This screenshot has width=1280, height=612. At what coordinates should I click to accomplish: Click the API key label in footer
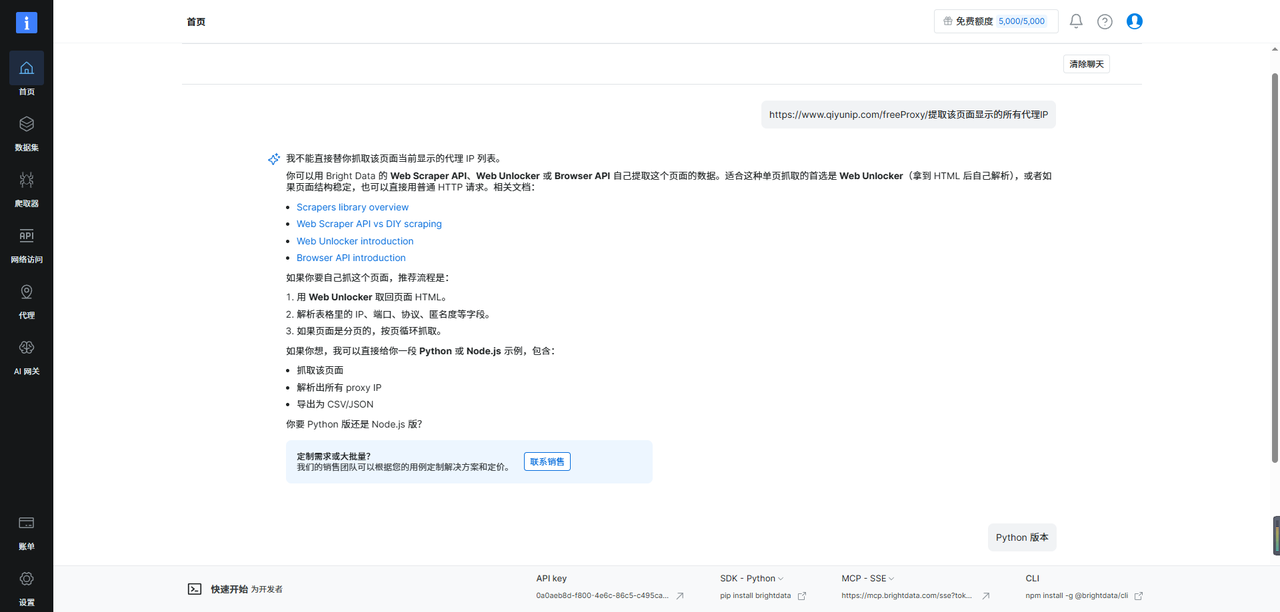551,578
